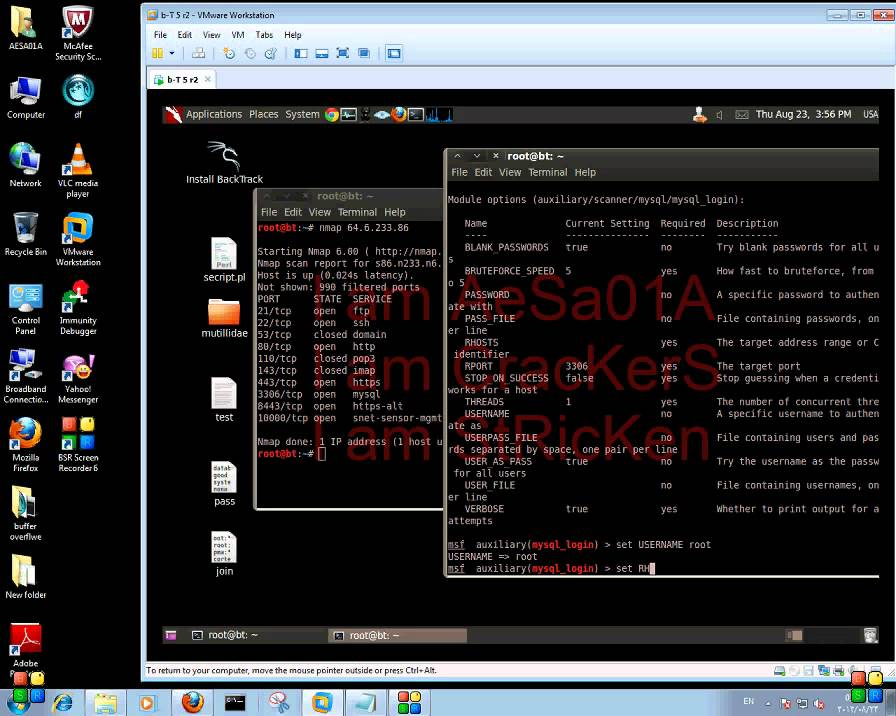896x716 pixels.
Task: Close the b-T 5 r2 VM tab
Action: pos(207,79)
